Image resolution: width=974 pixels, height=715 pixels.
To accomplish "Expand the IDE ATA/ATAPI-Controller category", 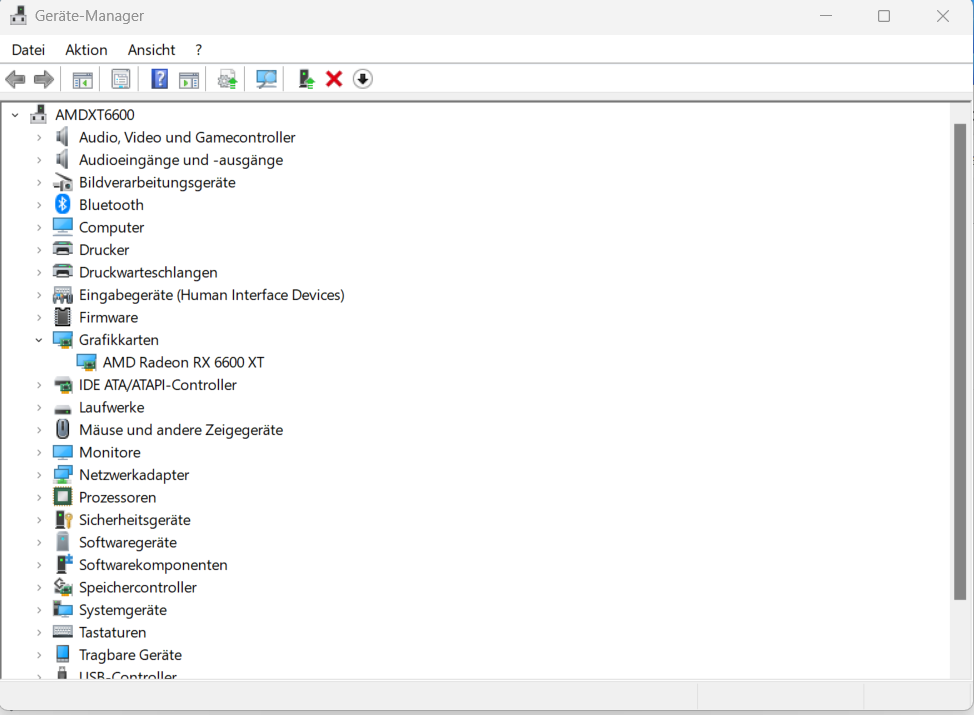I will (x=39, y=385).
